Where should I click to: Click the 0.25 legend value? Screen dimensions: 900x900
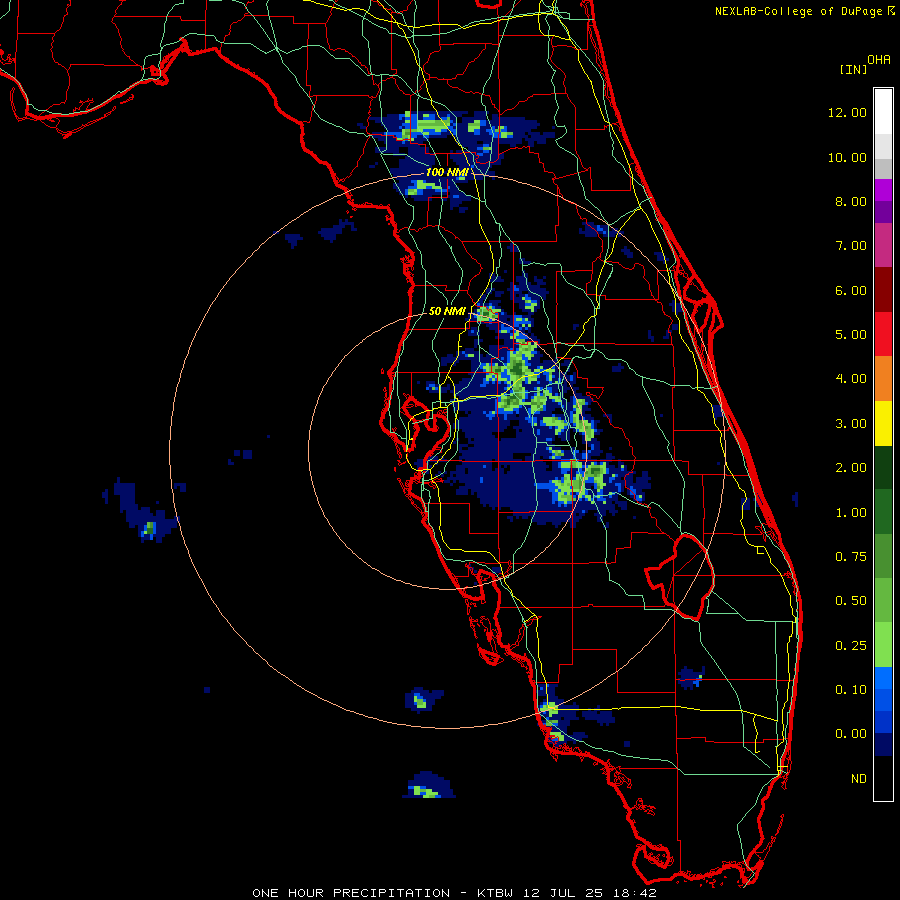point(851,646)
